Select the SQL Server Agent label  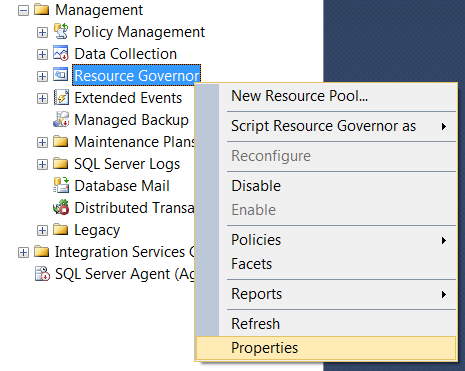click(125, 274)
